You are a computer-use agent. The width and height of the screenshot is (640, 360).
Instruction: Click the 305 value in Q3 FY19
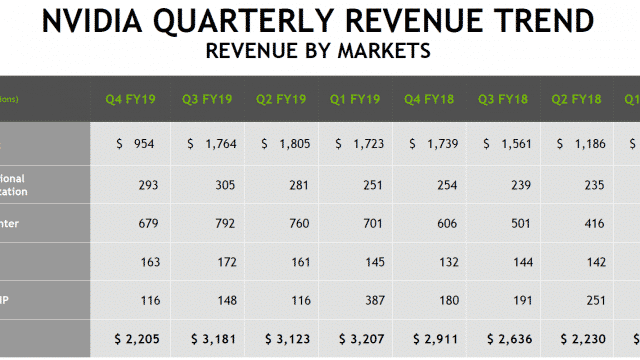225,185
